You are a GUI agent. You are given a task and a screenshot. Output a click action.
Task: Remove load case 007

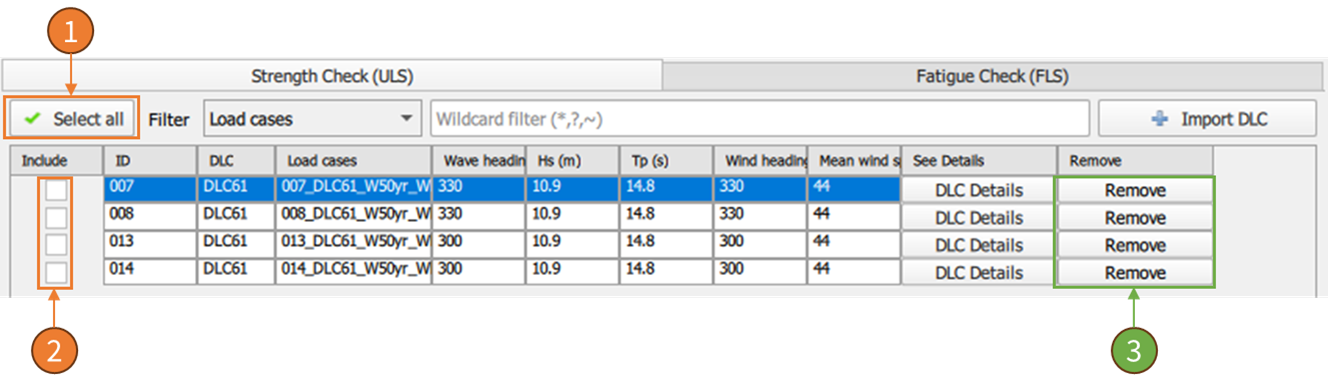[1135, 190]
